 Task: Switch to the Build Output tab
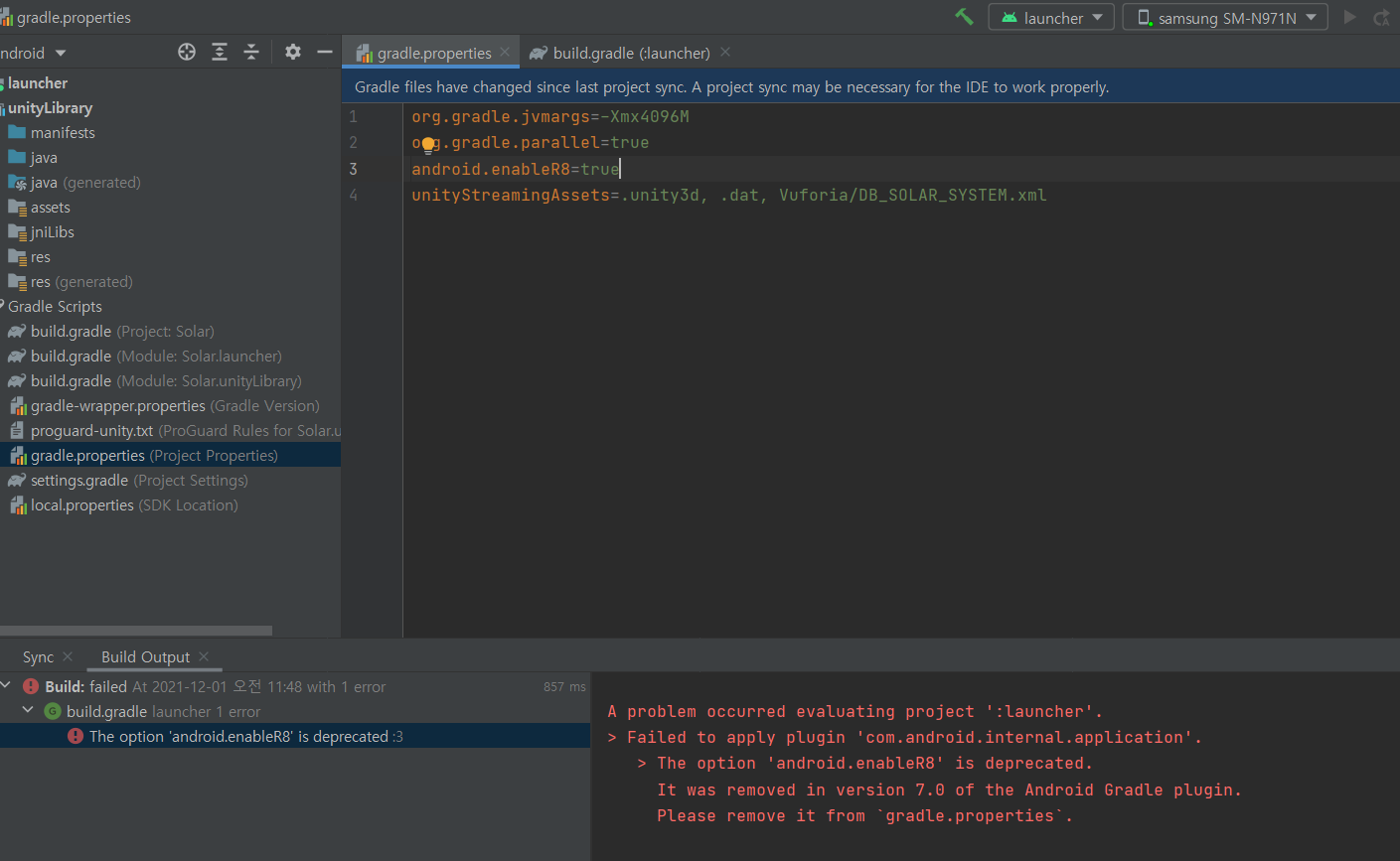pos(145,656)
